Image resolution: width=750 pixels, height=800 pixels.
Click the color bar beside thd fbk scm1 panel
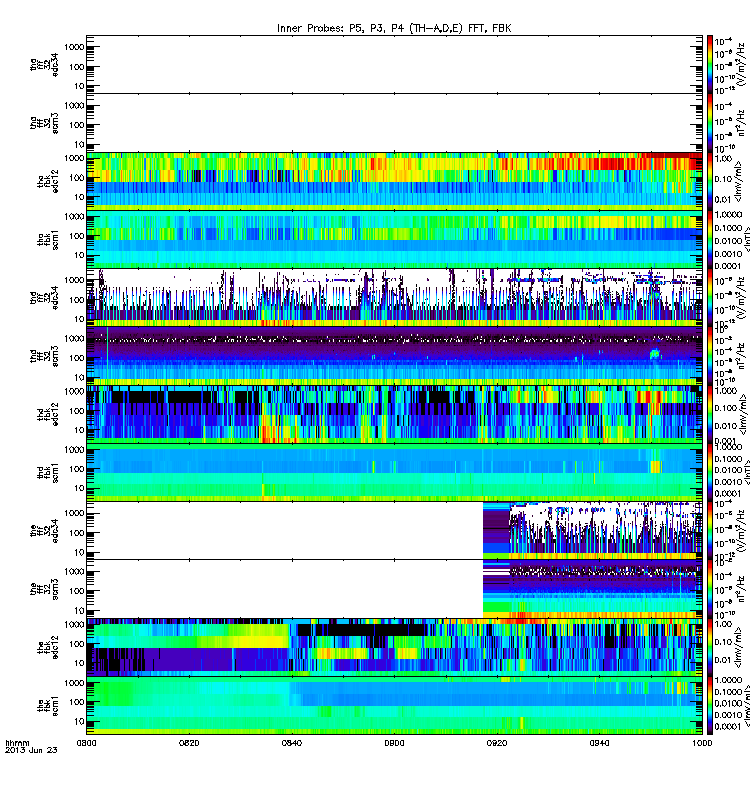pyautogui.click(x=710, y=473)
